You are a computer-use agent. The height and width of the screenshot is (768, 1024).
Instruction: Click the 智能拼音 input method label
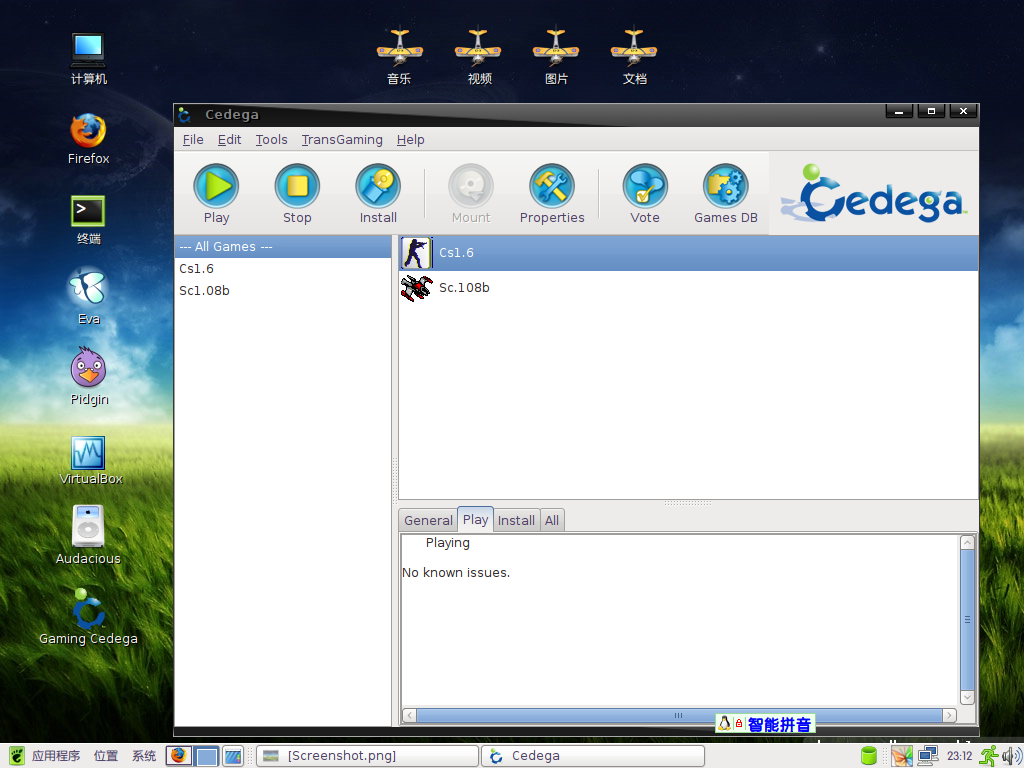point(779,724)
